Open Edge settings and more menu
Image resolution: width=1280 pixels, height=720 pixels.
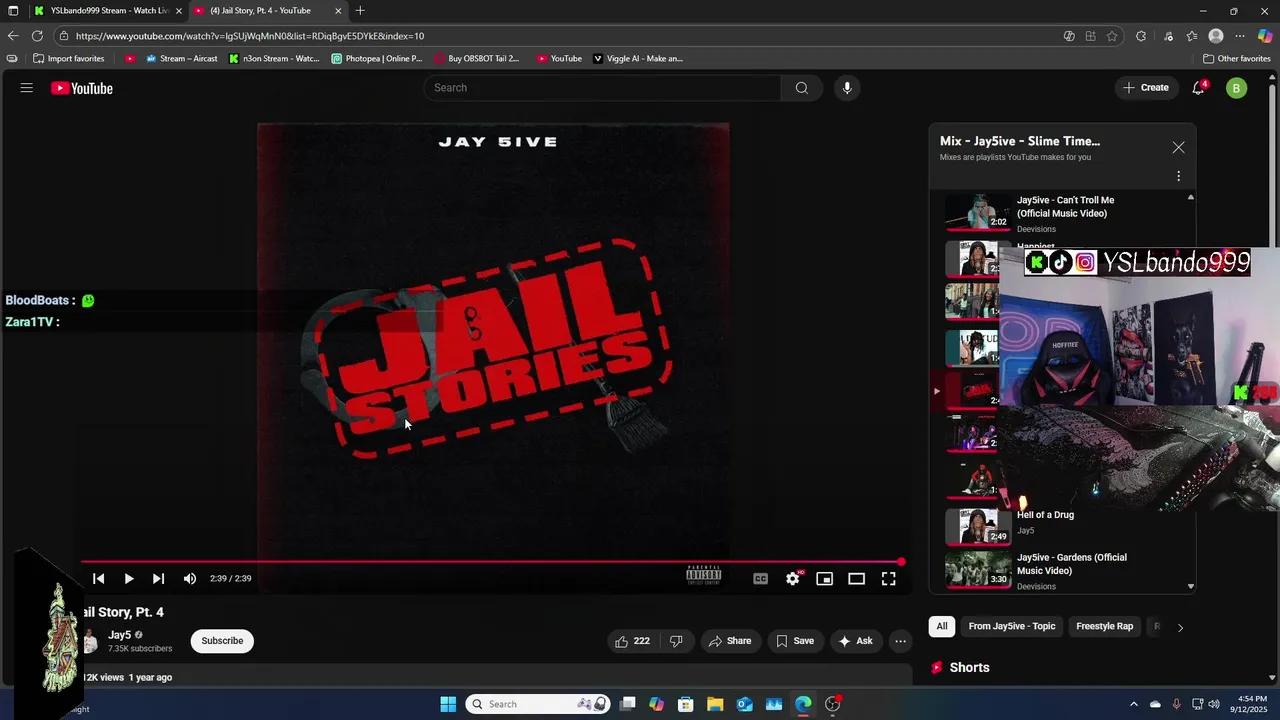coord(1240,36)
